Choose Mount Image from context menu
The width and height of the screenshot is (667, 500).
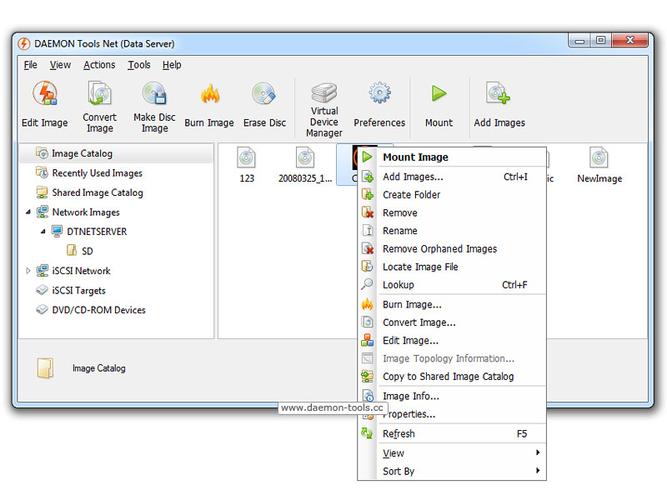(x=415, y=157)
